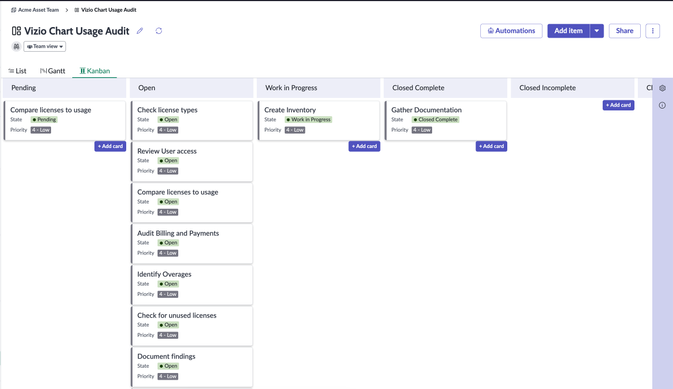Screen dimensions: 673x389
Task: Open the three-dot more options menu
Action: (652, 31)
